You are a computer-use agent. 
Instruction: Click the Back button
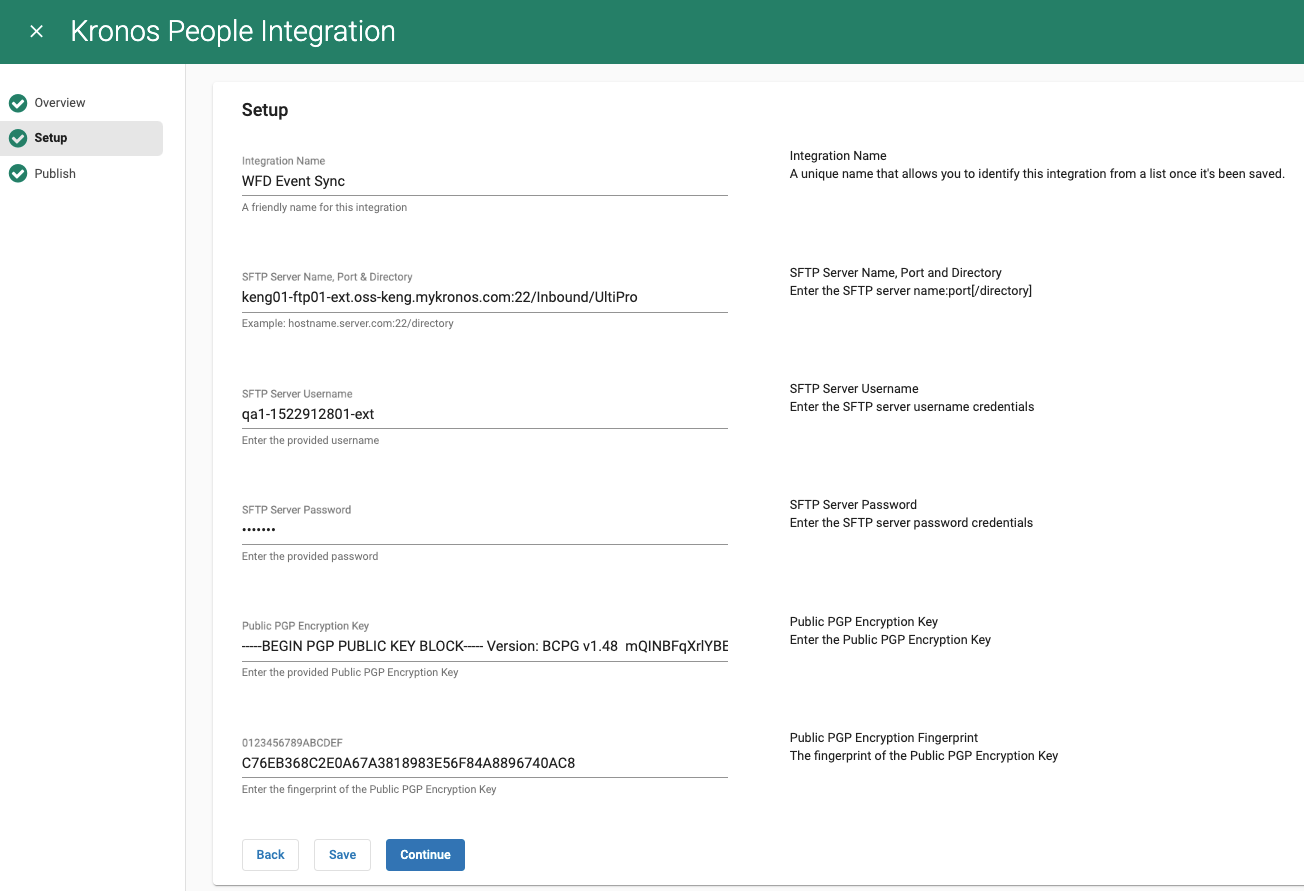click(x=270, y=855)
